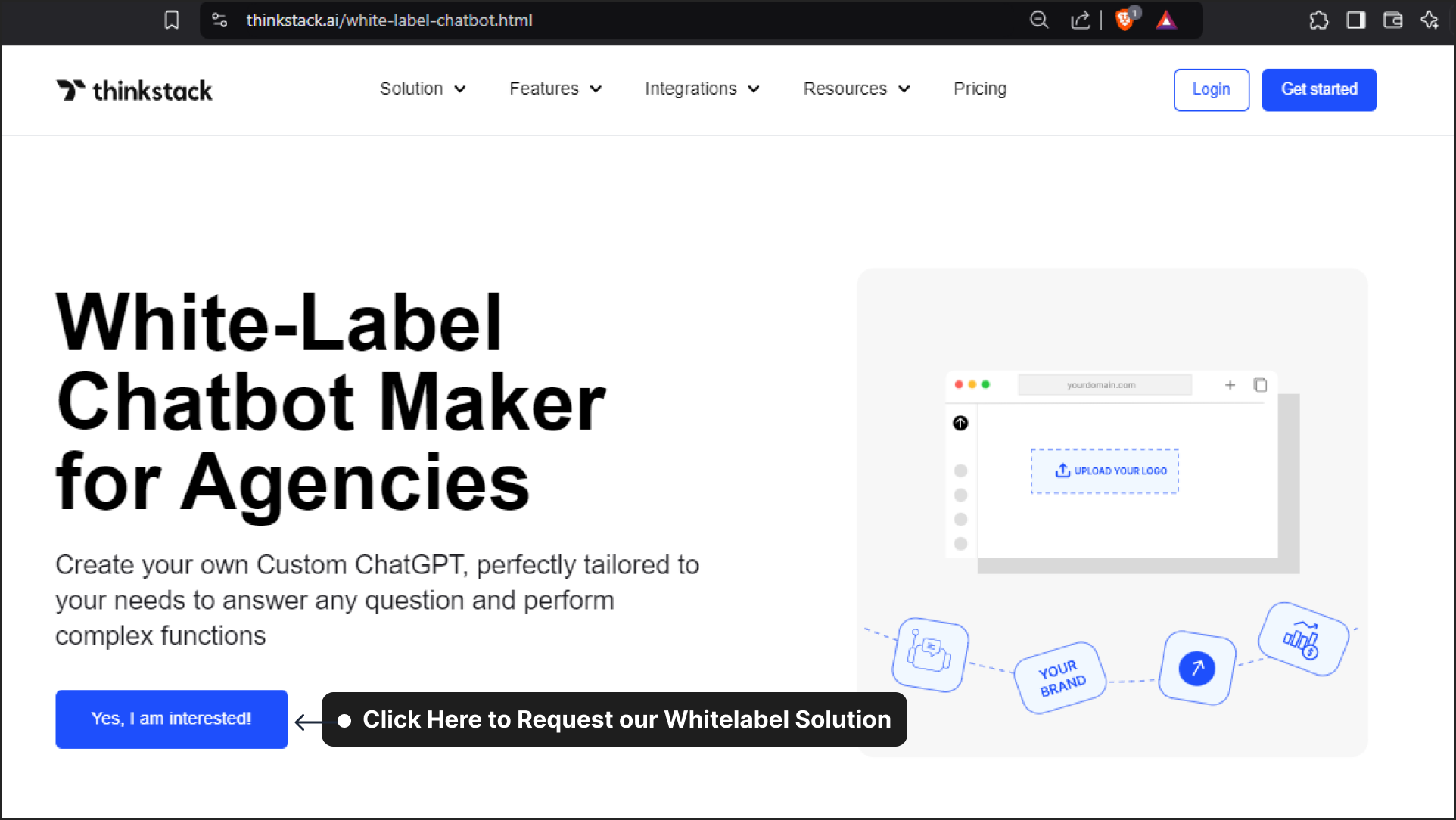
Task: Open the Resources menu item
Action: click(x=857, y=89)
